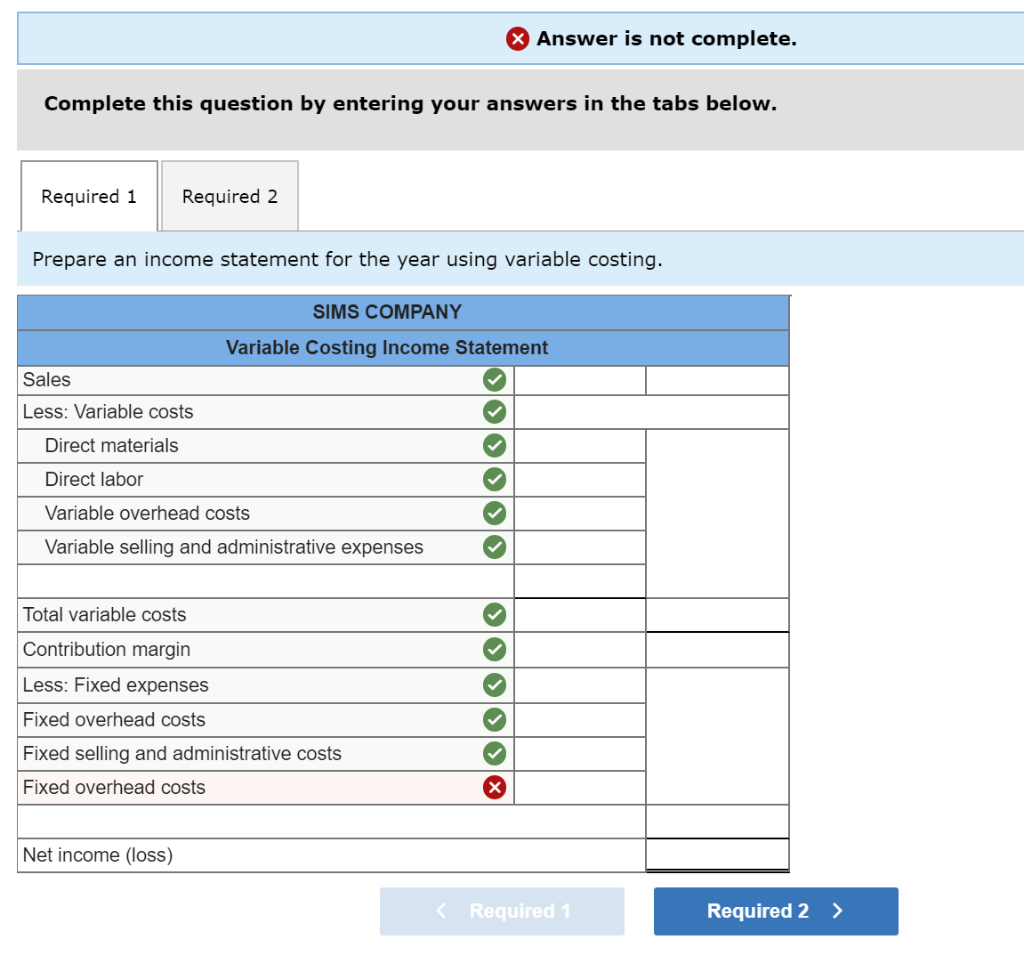Select the Required 1 tab
1024x980 pixels.
tap(87, 196)
